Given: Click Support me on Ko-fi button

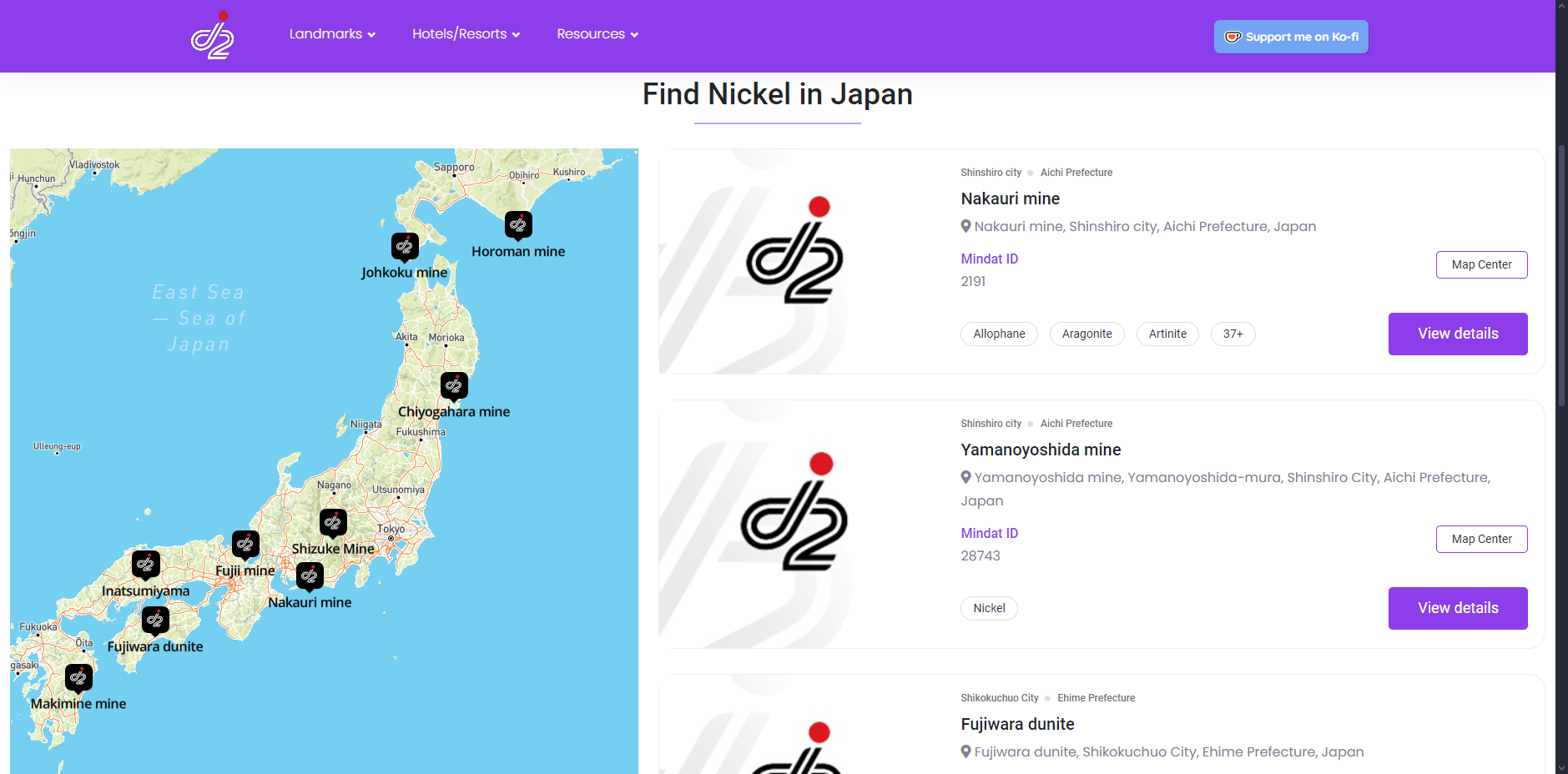Looking at the screenshot, I should [x=1290, y=37].
